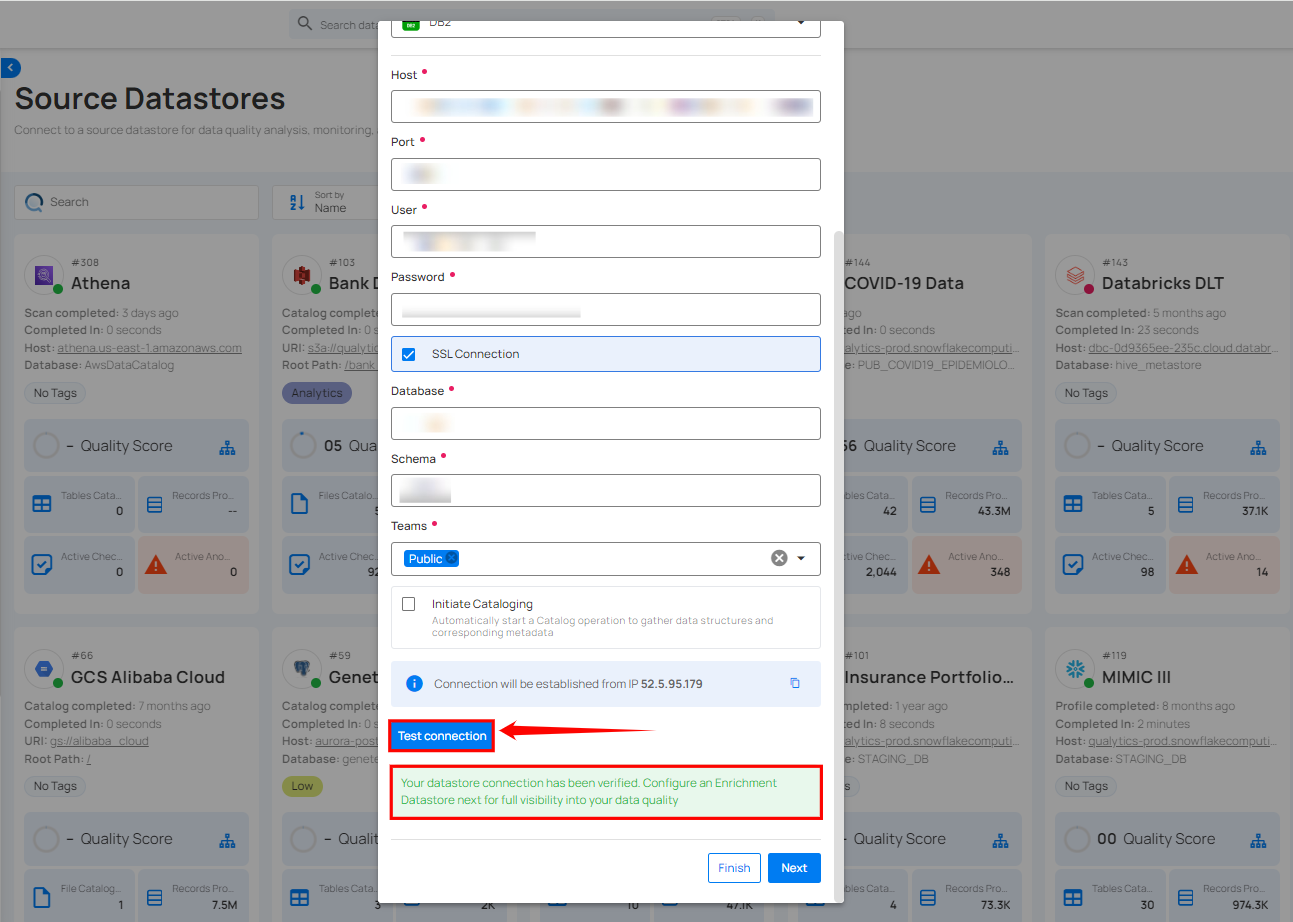Click the datastore Search field
This screenshot has height=922, width=1293.
pyautogui.click(x=136, y=202)
